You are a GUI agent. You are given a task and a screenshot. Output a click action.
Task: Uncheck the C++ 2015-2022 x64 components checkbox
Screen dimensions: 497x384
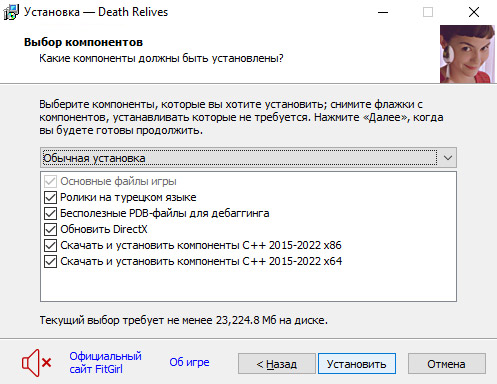click(x=50, y=261)
